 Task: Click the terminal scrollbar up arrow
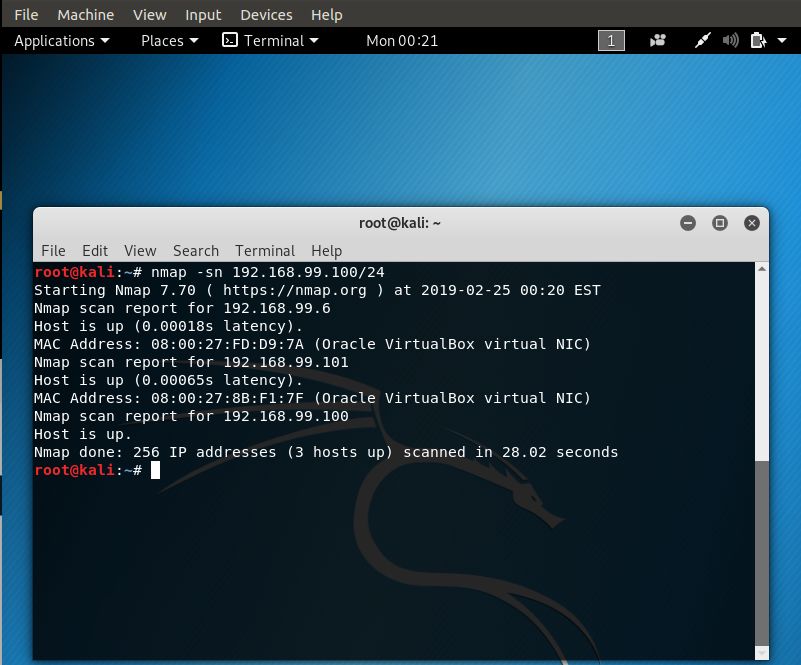(x=762, y=269)
